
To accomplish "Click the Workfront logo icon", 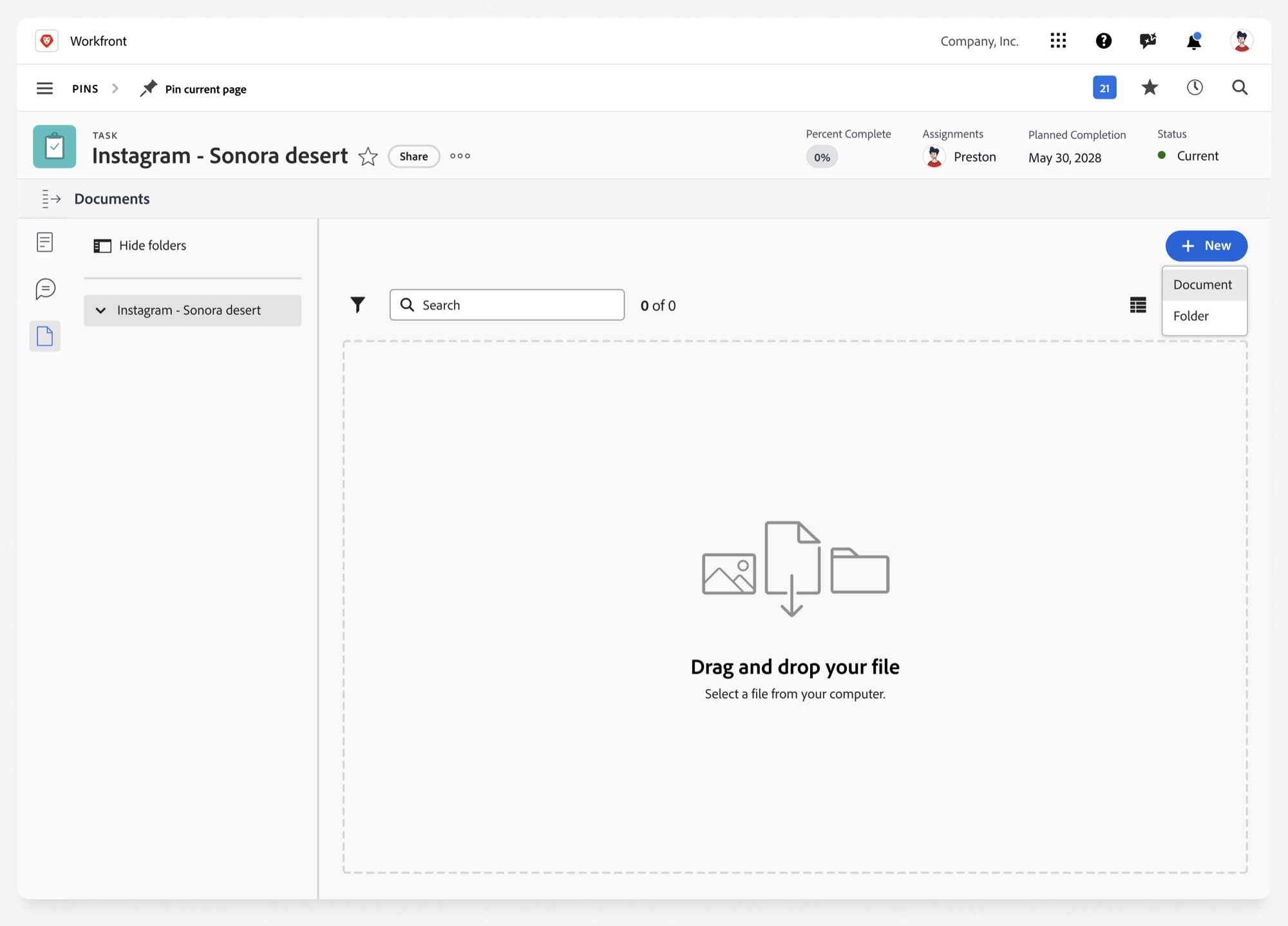I will click(x=47, y=41).
